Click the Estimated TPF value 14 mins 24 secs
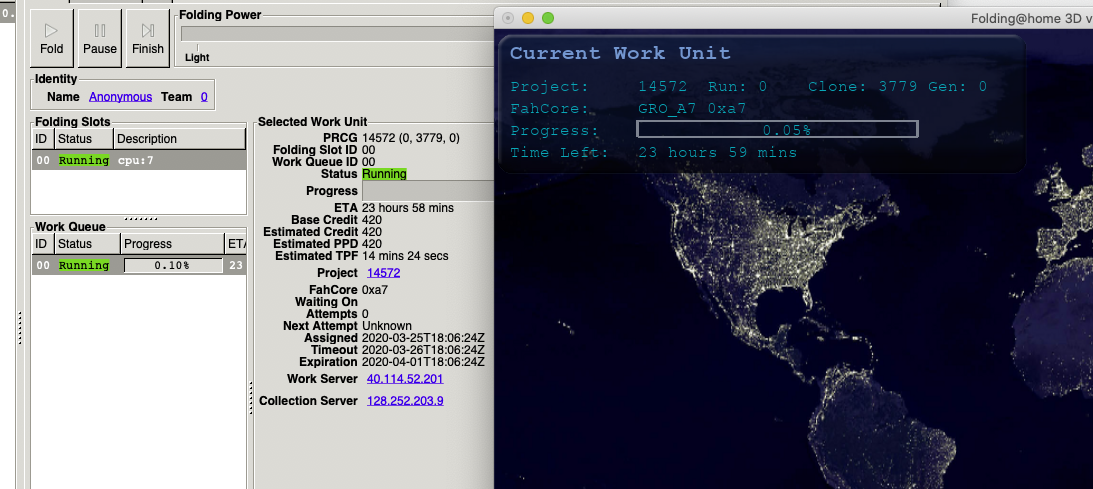1093x489 pixels. [406, 256]
